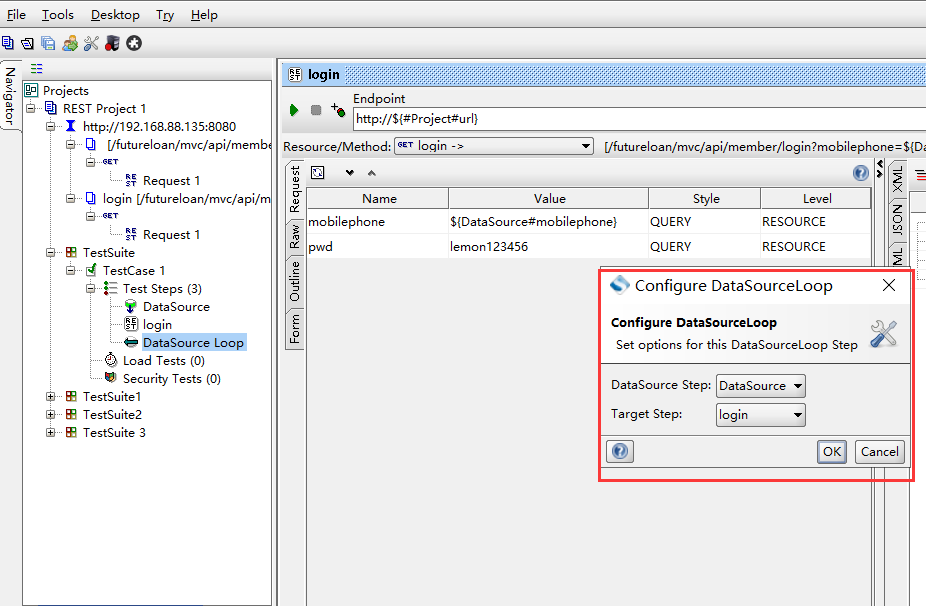
Task: Select the DataSource test step in tree
Action: tap(176, 307)
